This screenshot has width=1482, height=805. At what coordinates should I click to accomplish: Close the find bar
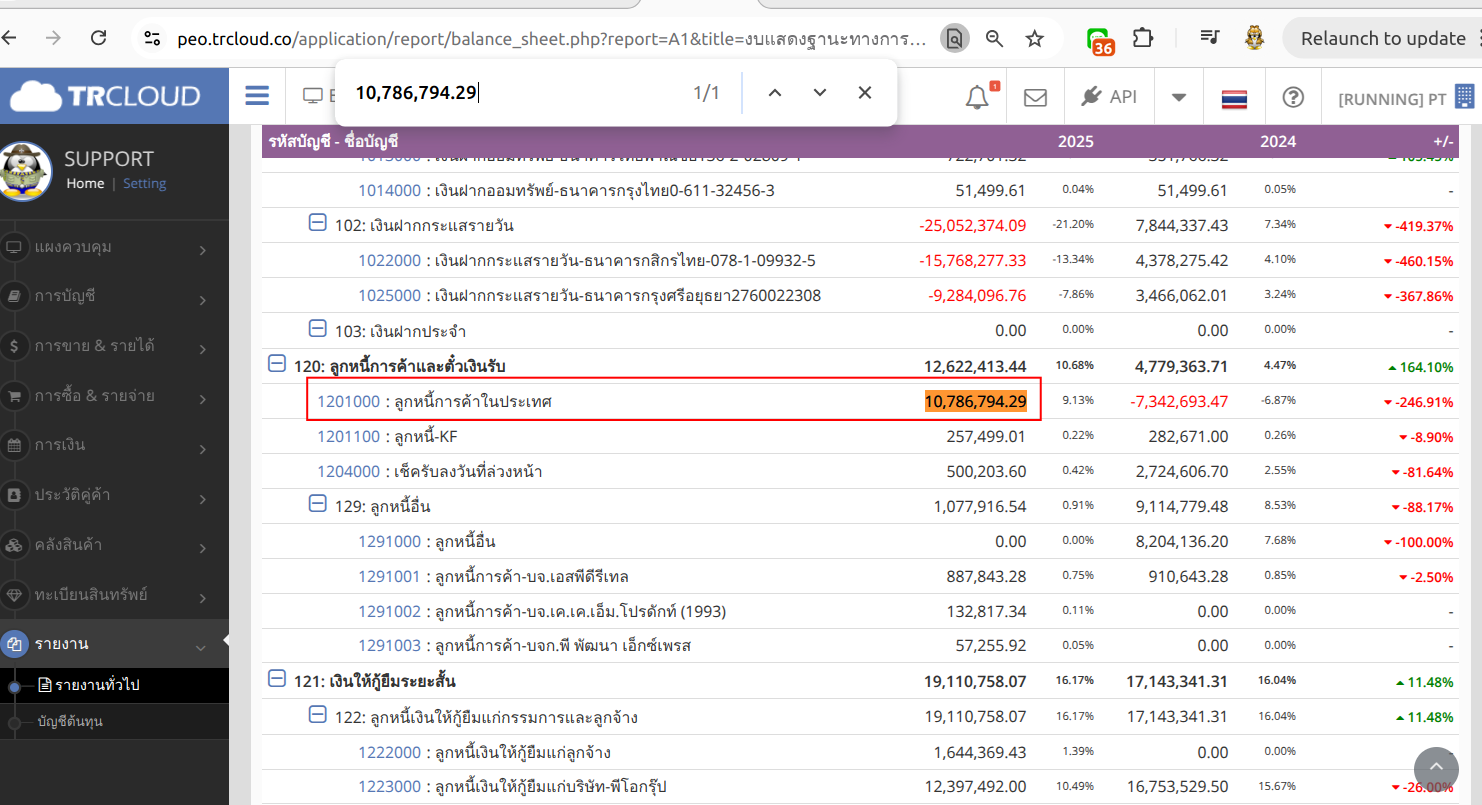(x=865, y=93)
